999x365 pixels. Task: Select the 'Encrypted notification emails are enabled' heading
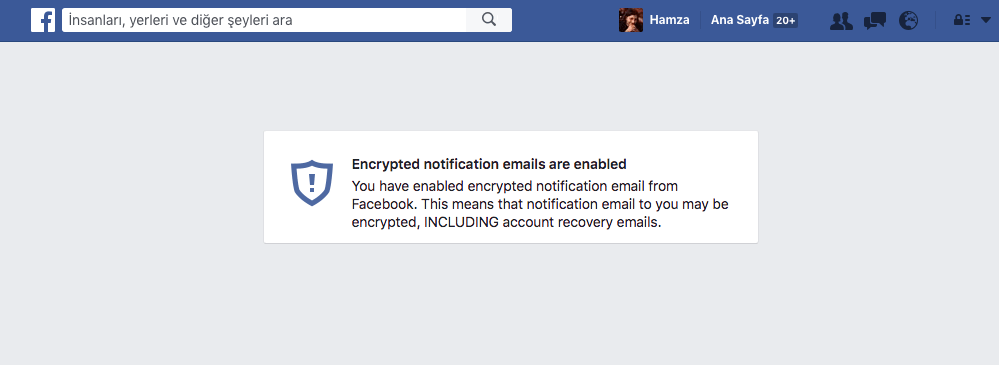tap(489, 164)
